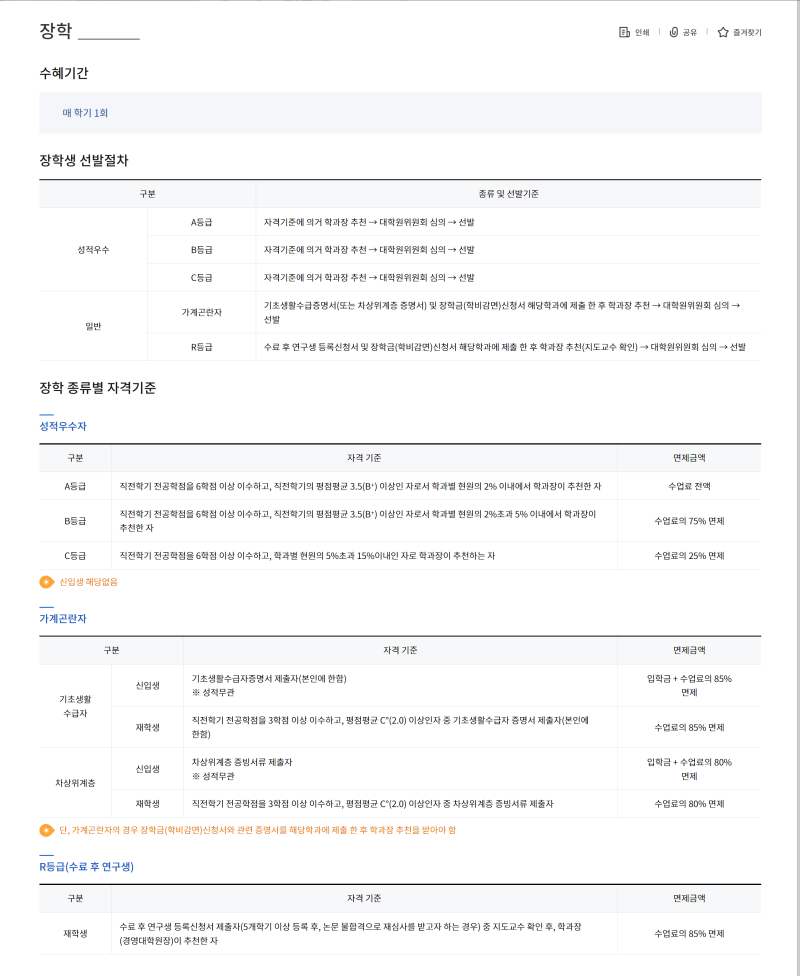Click the 수업료의 25% 면제 cell
The height and width of the screenshot is (976, 800).
click(689, 555)
